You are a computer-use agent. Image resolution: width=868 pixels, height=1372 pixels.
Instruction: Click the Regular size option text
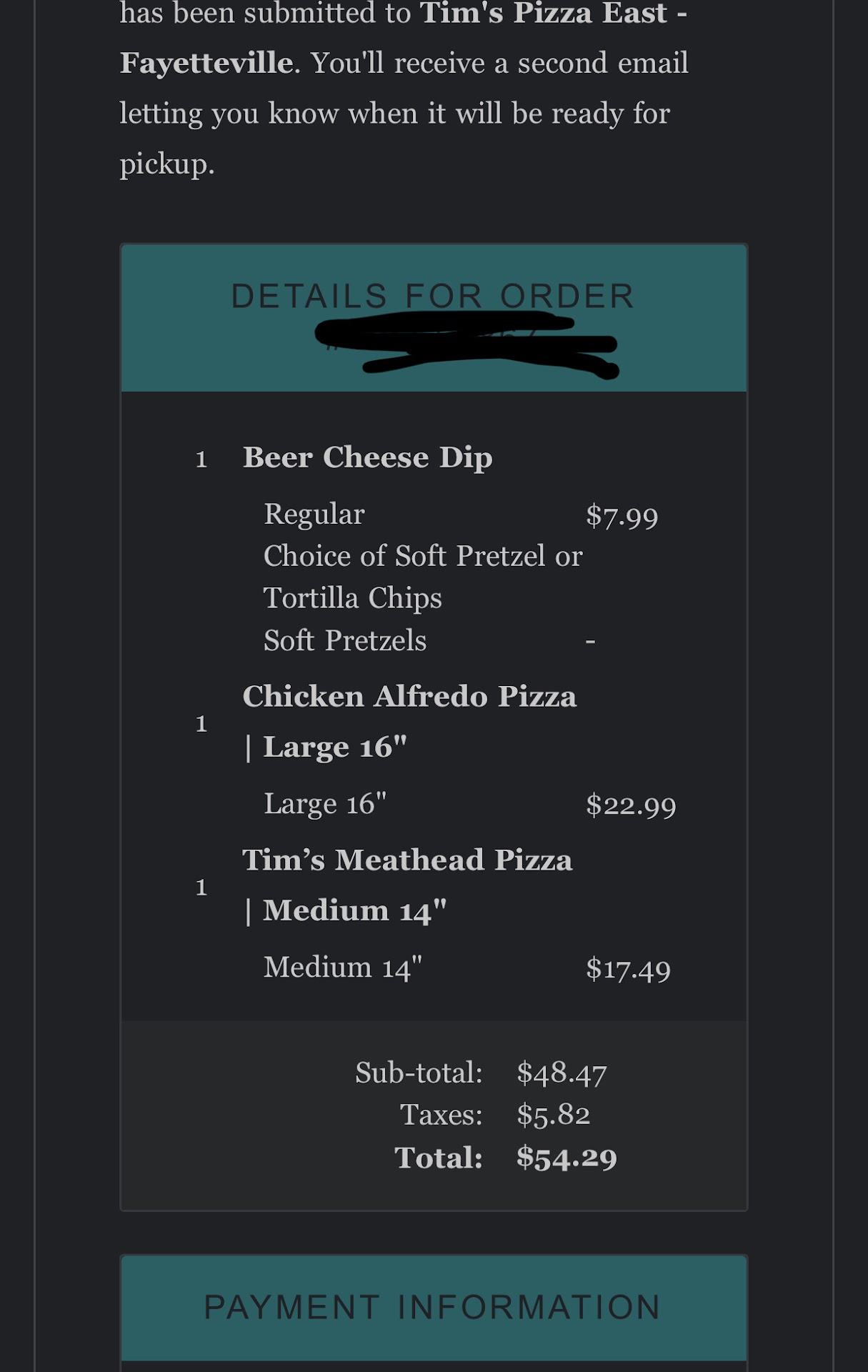click(314, 514)
